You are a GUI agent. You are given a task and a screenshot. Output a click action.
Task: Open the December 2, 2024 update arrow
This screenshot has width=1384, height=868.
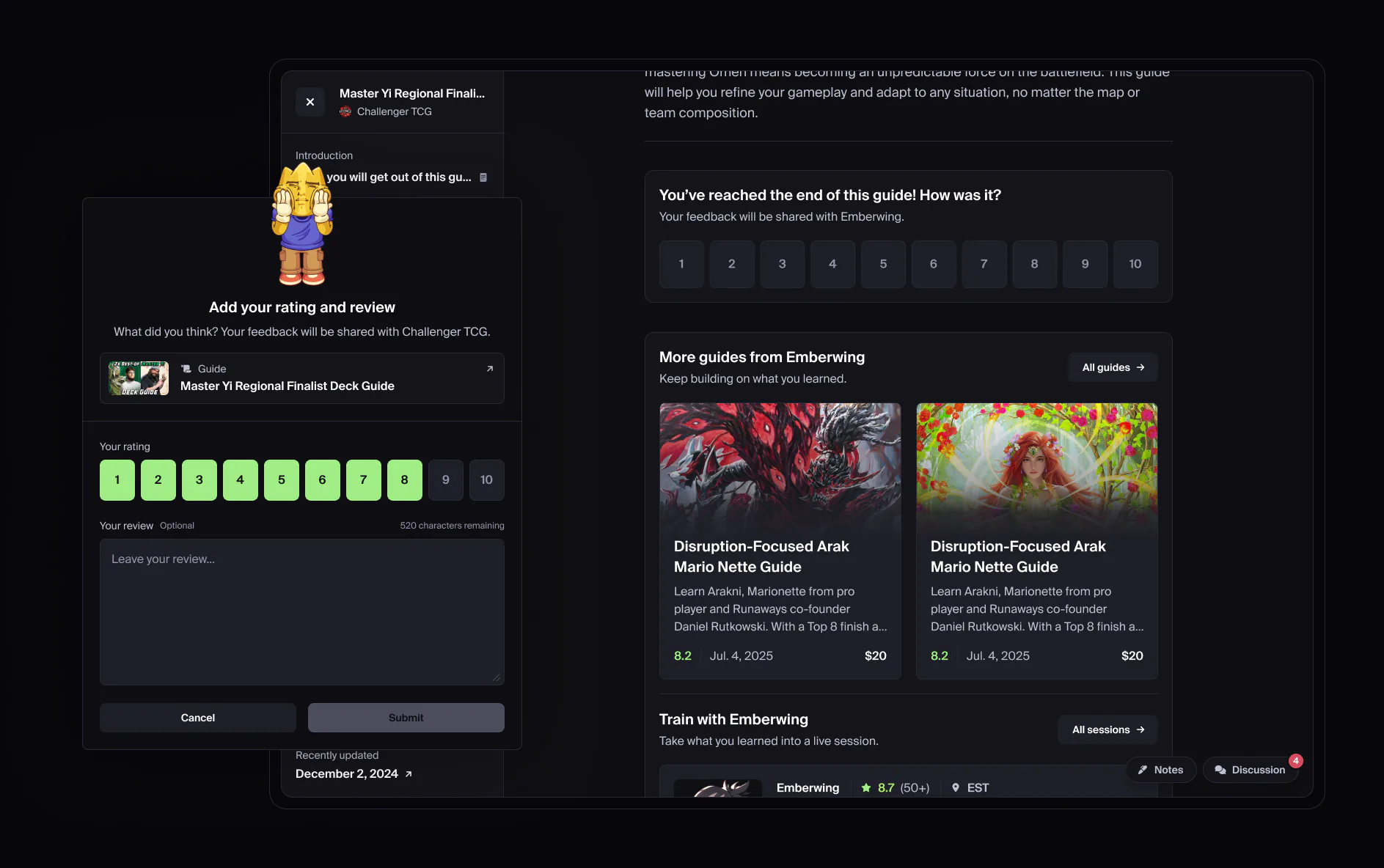(409, 774)
